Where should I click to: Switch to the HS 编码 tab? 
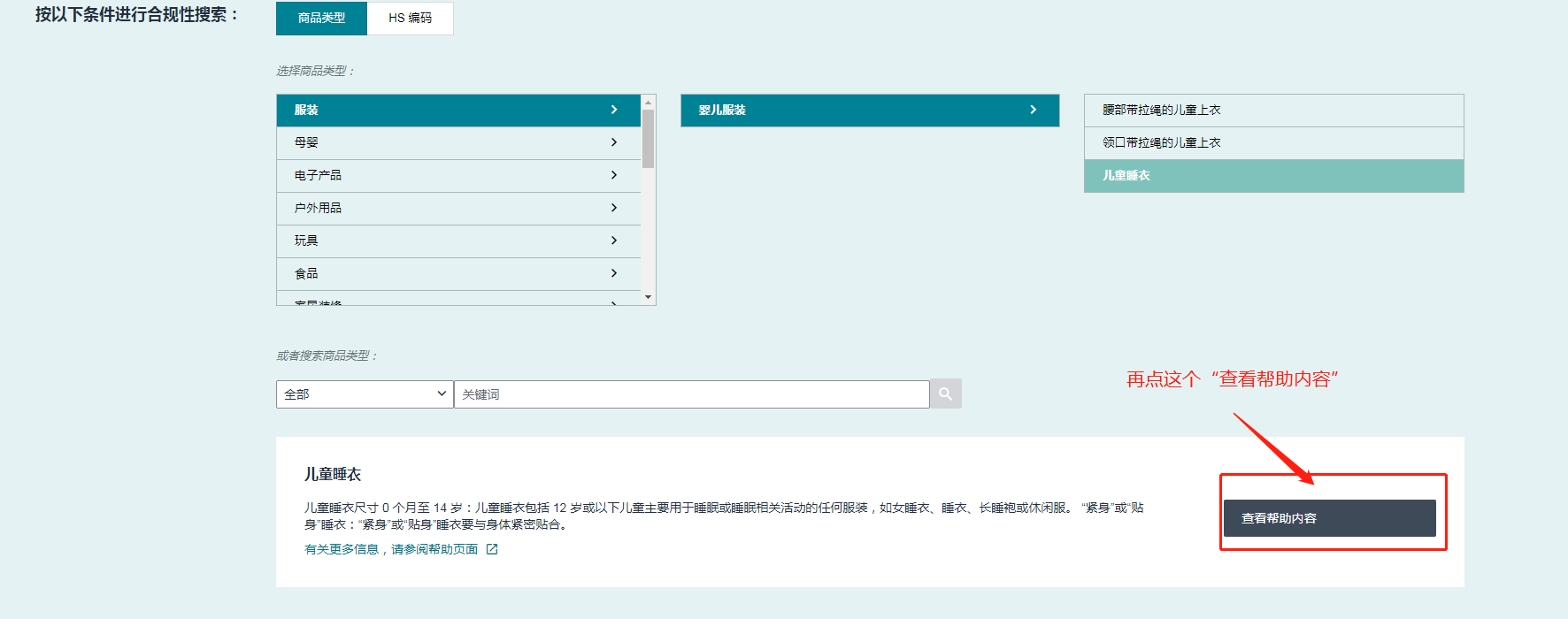coord(410,18)
